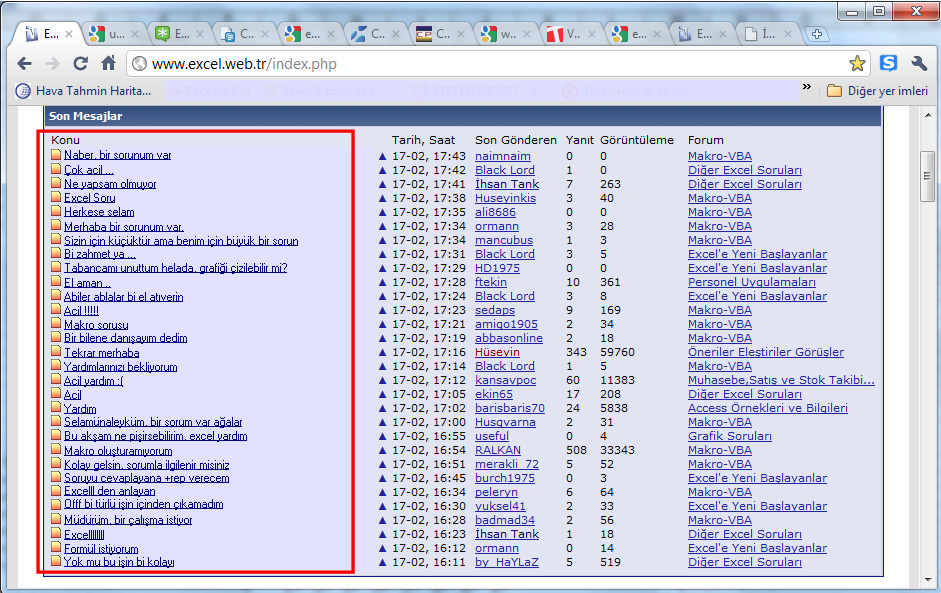The image size is (941, 593).
Task: Click last-post arrow icon beside 17-02, 17:43
Action: 382,156
